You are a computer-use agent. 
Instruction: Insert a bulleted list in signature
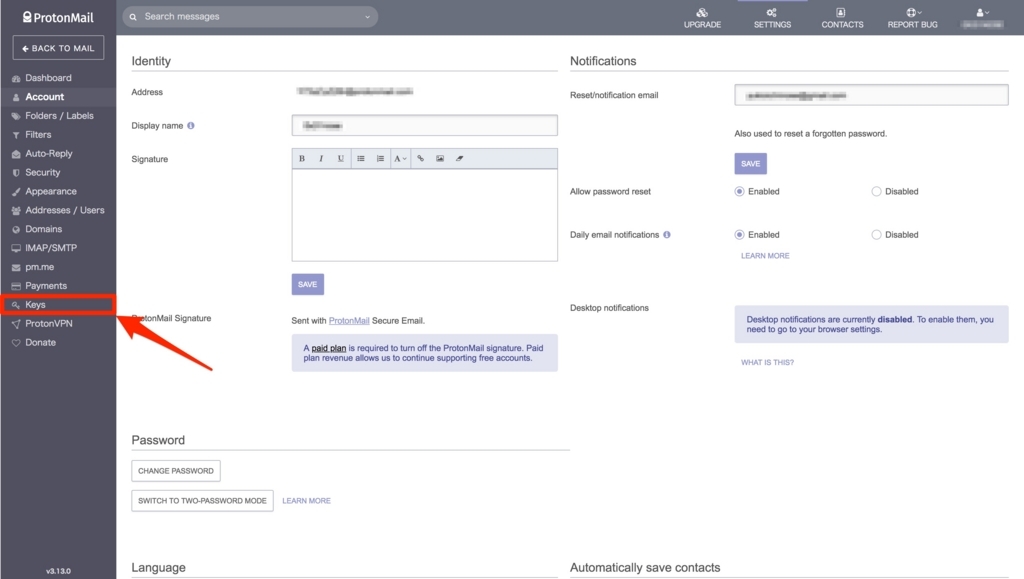(x=360, y=159)
